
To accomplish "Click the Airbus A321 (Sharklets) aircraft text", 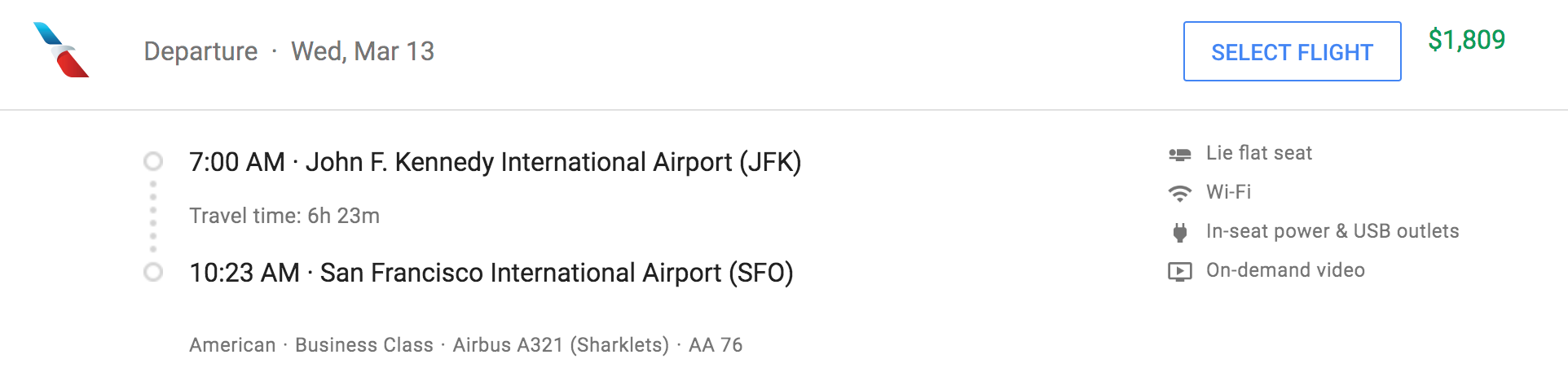I will (x=561, y=345).
